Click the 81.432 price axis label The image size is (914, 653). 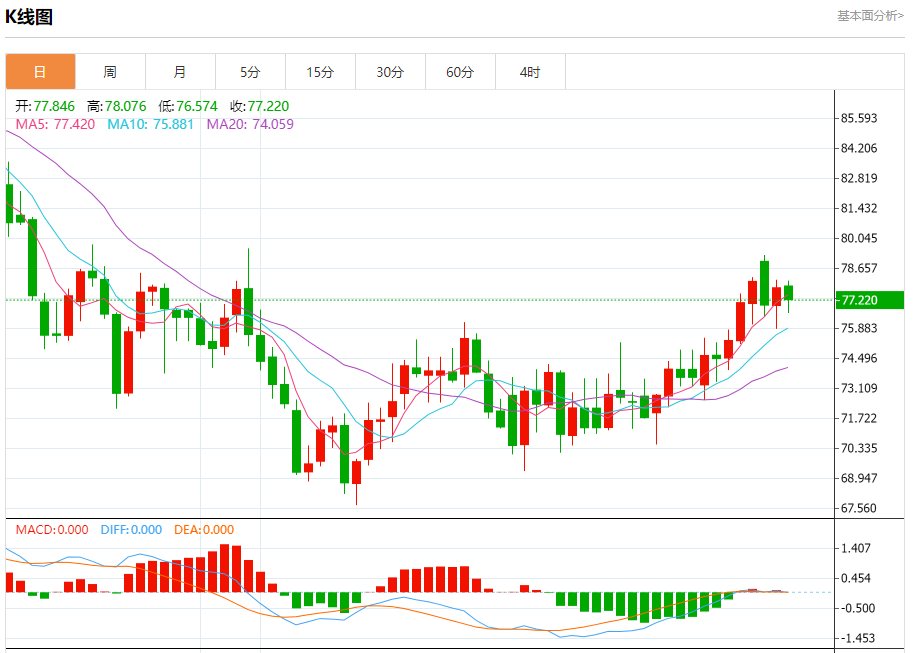[x=859, y=208]
